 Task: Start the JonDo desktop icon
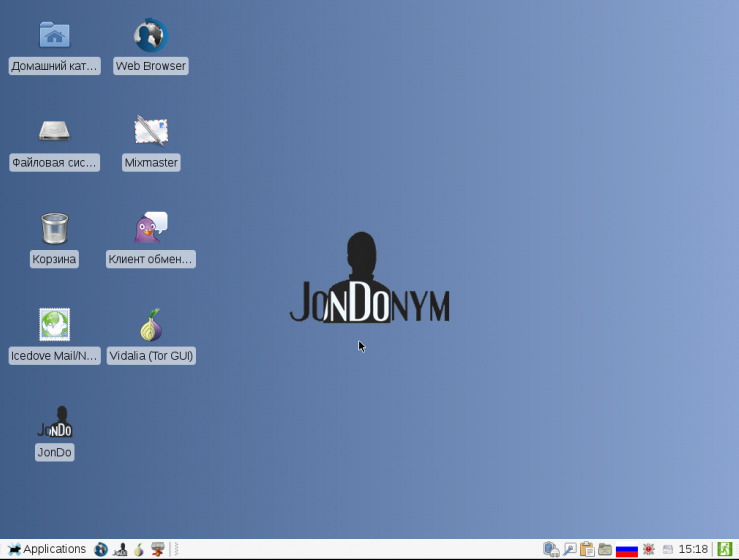[55, 421]
